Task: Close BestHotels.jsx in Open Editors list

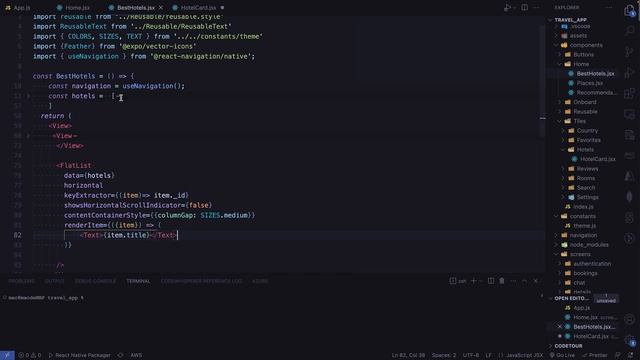Action: click(560, 327)
